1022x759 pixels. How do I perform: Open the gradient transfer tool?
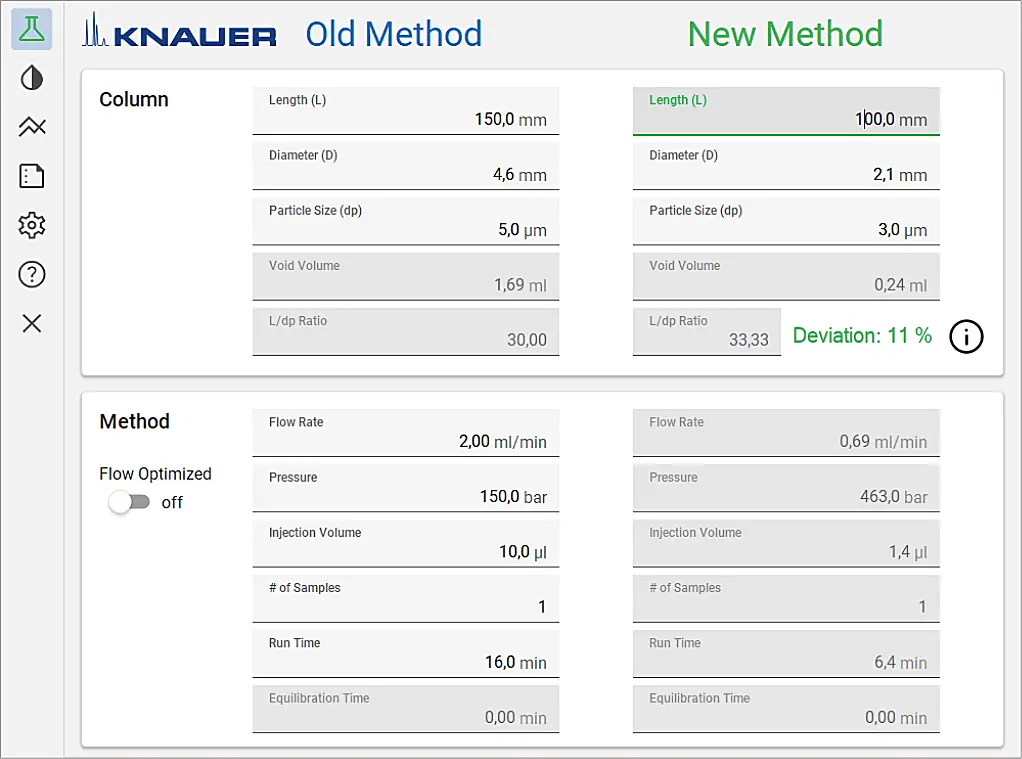30,78
